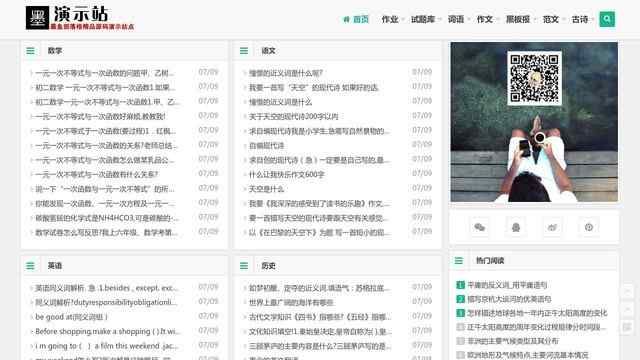Viewport: 640px width, 360px height.
Task: Open article 以《在巴黎的天空下》为题
Action: (319, 233)
